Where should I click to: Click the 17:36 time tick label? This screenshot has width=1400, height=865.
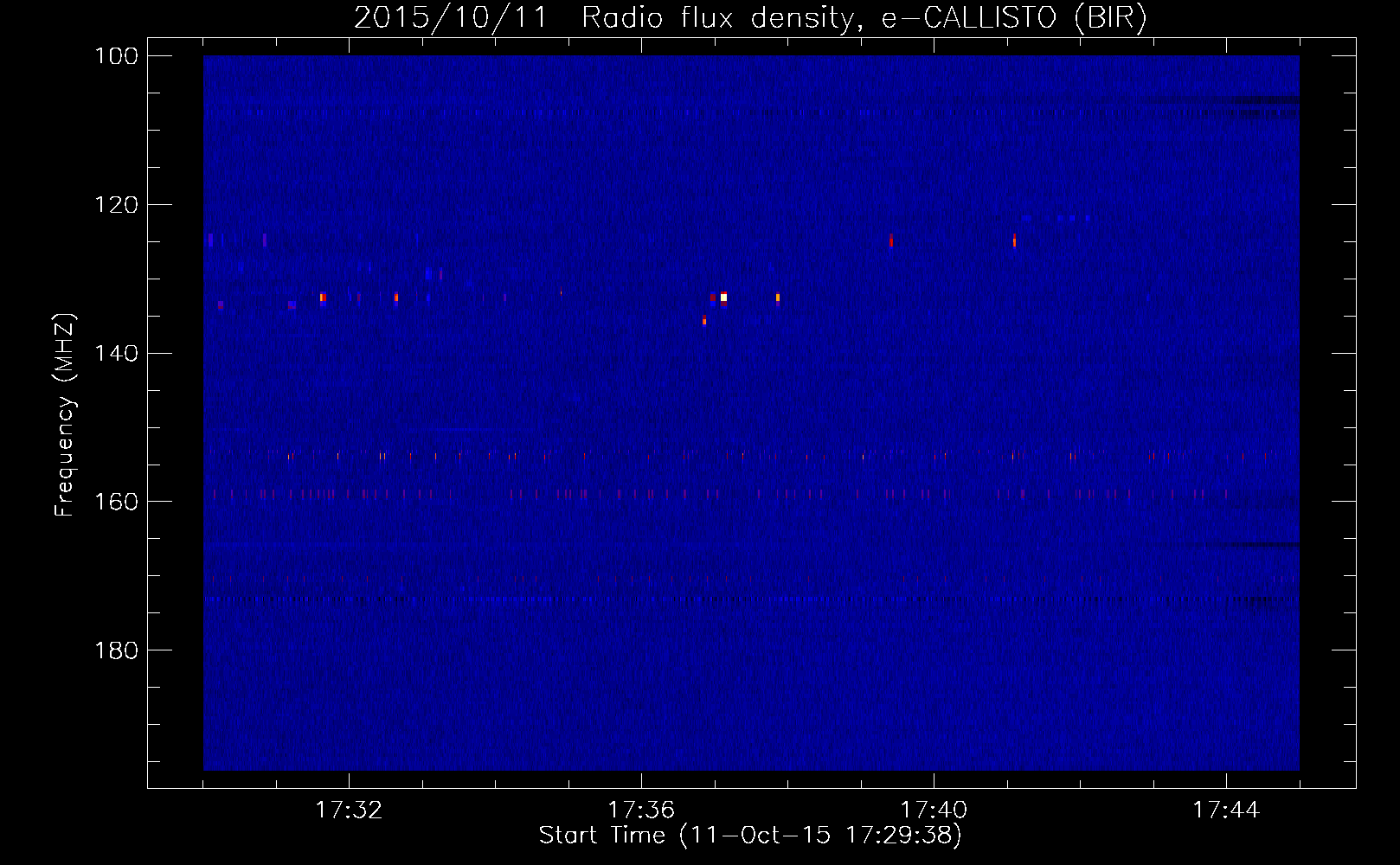[641, 810]
